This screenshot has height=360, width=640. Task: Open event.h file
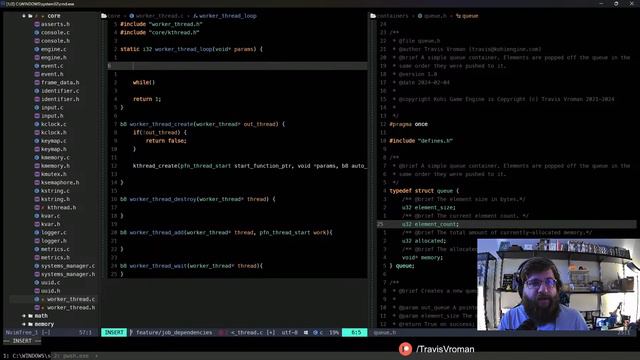click(x=52, y=74)
